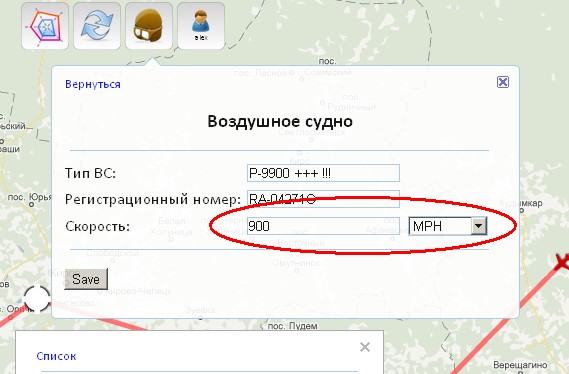Open the Список link
569x374 pixels.
click(x=56, y=356)
